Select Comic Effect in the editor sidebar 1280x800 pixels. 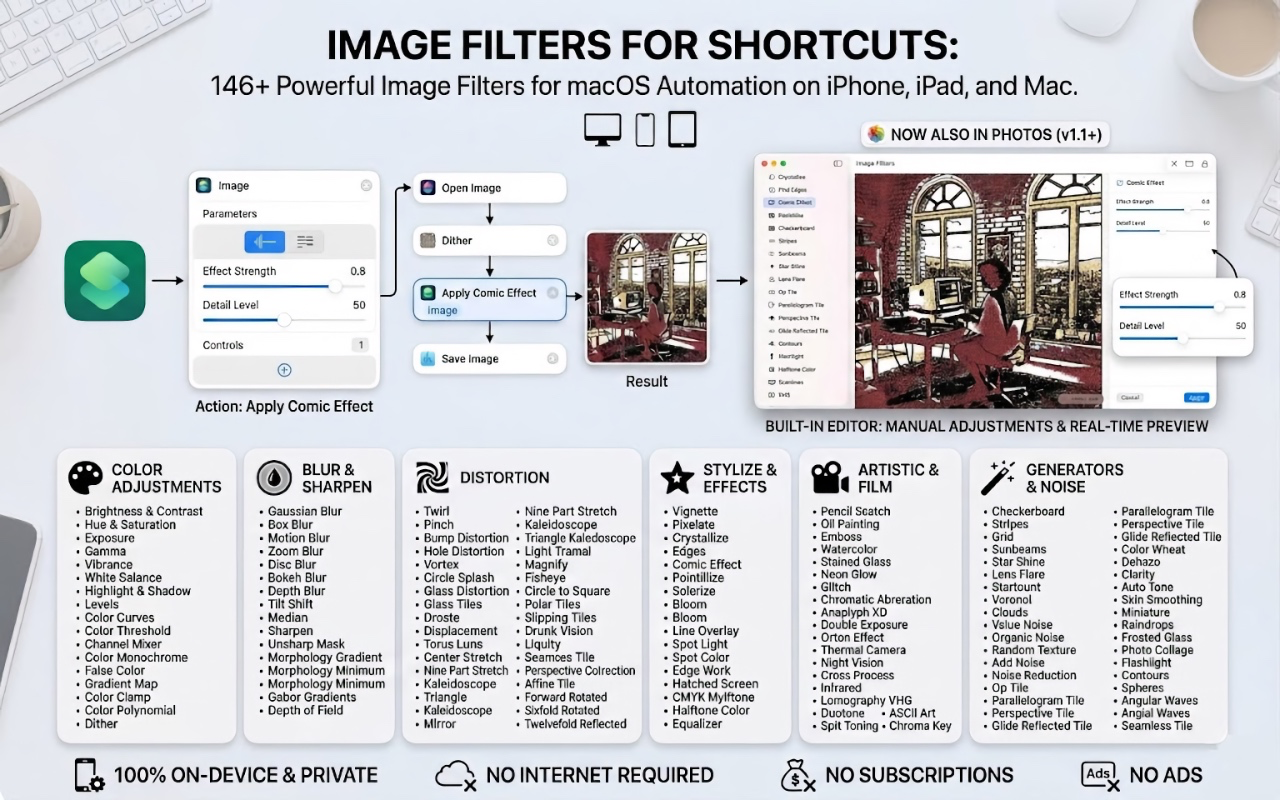(790, 202)
